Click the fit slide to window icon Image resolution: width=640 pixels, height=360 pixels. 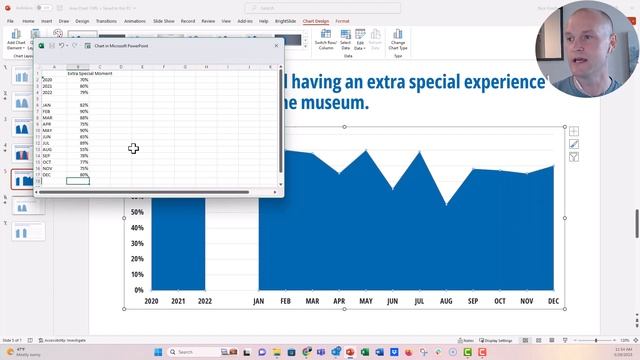(636, 340)
